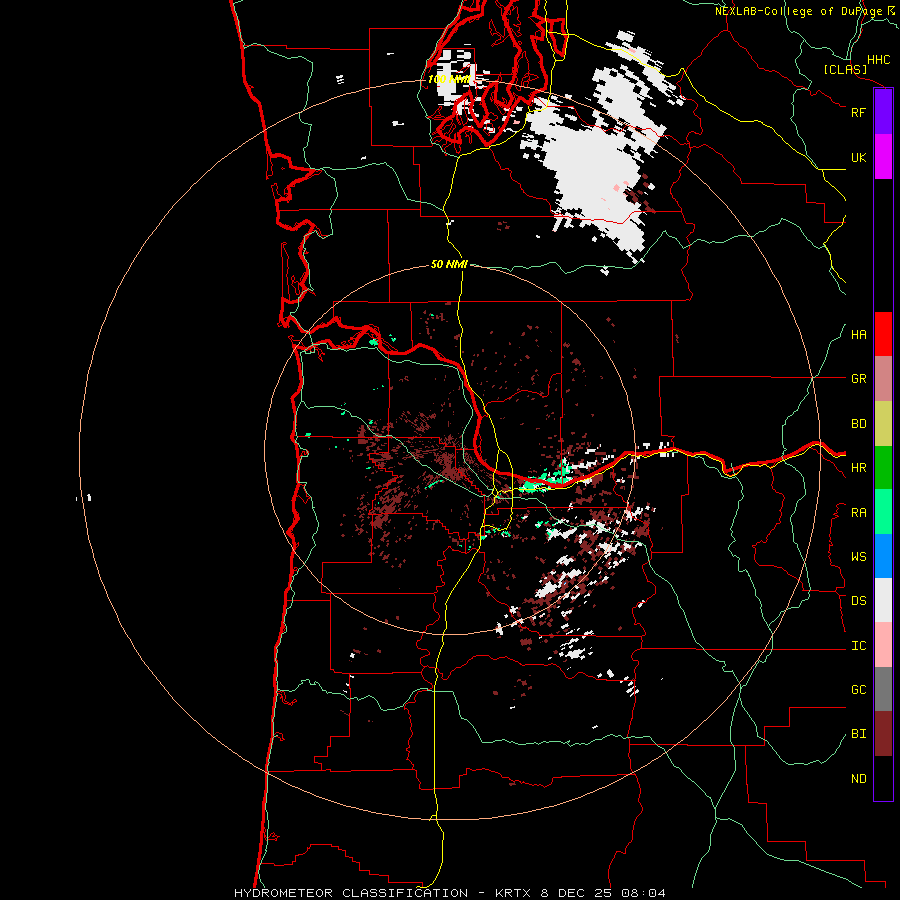Click the DS legend label
The height and width of the screenshot is (900, 900).
(x=858, y=601)
